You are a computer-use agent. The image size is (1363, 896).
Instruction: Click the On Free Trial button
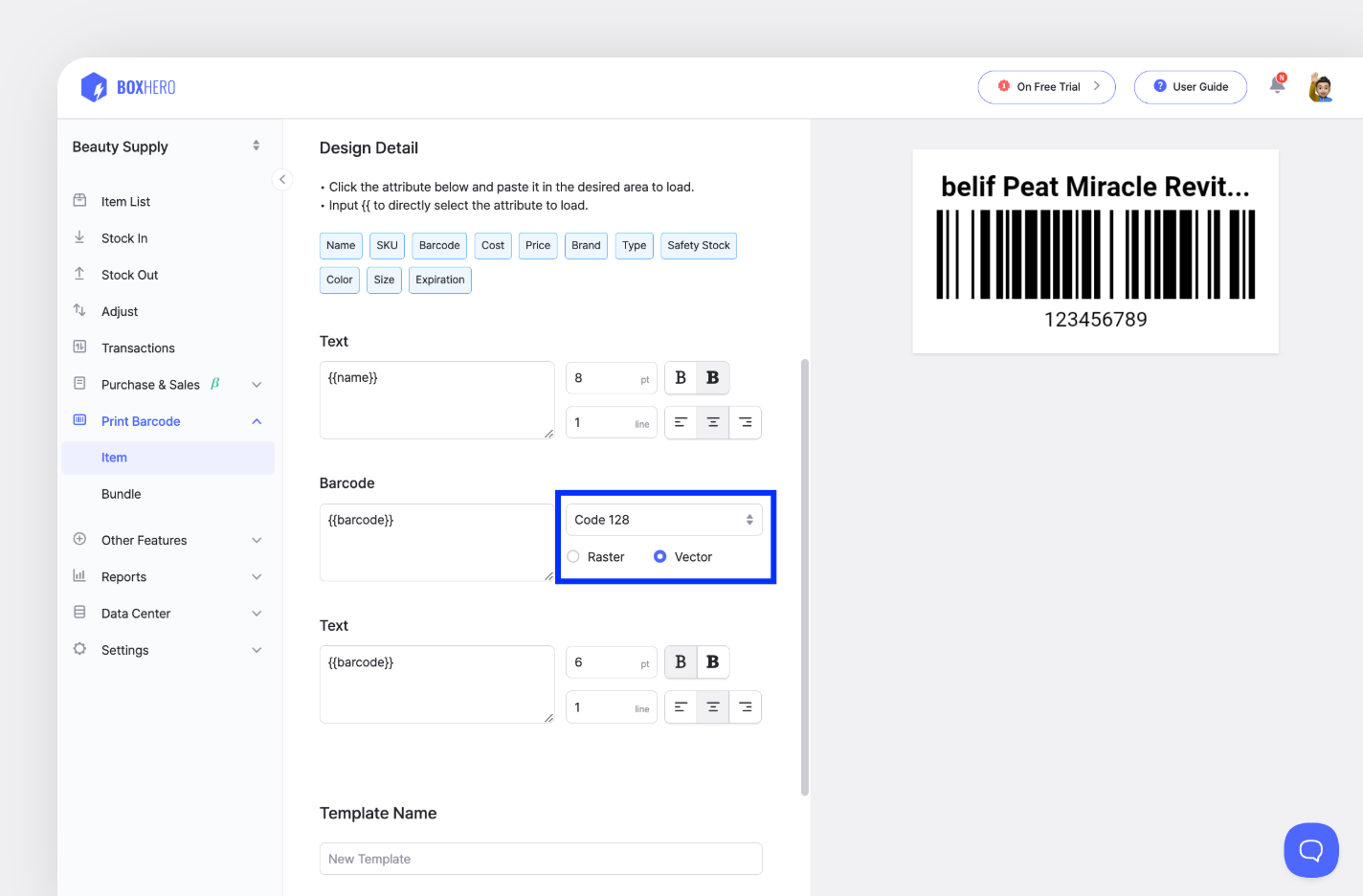point(1046,86)
